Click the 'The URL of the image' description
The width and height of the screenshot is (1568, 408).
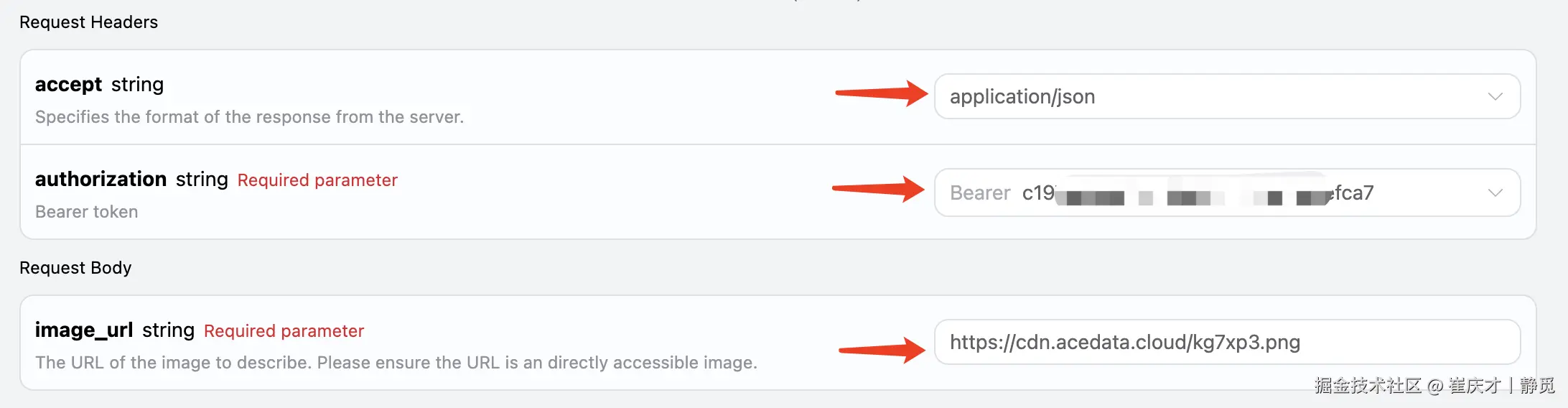point(396,363)
